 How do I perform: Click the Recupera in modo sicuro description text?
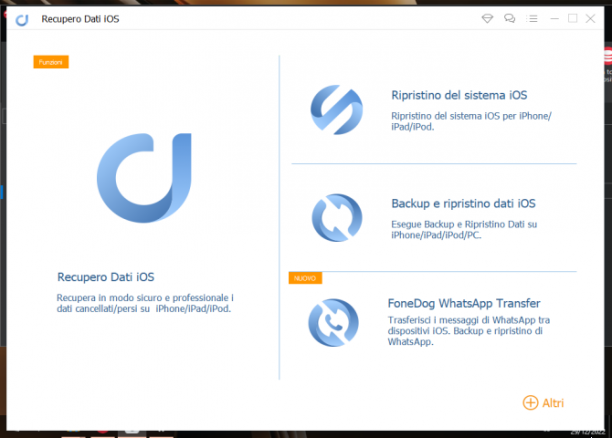pos(145,303)
